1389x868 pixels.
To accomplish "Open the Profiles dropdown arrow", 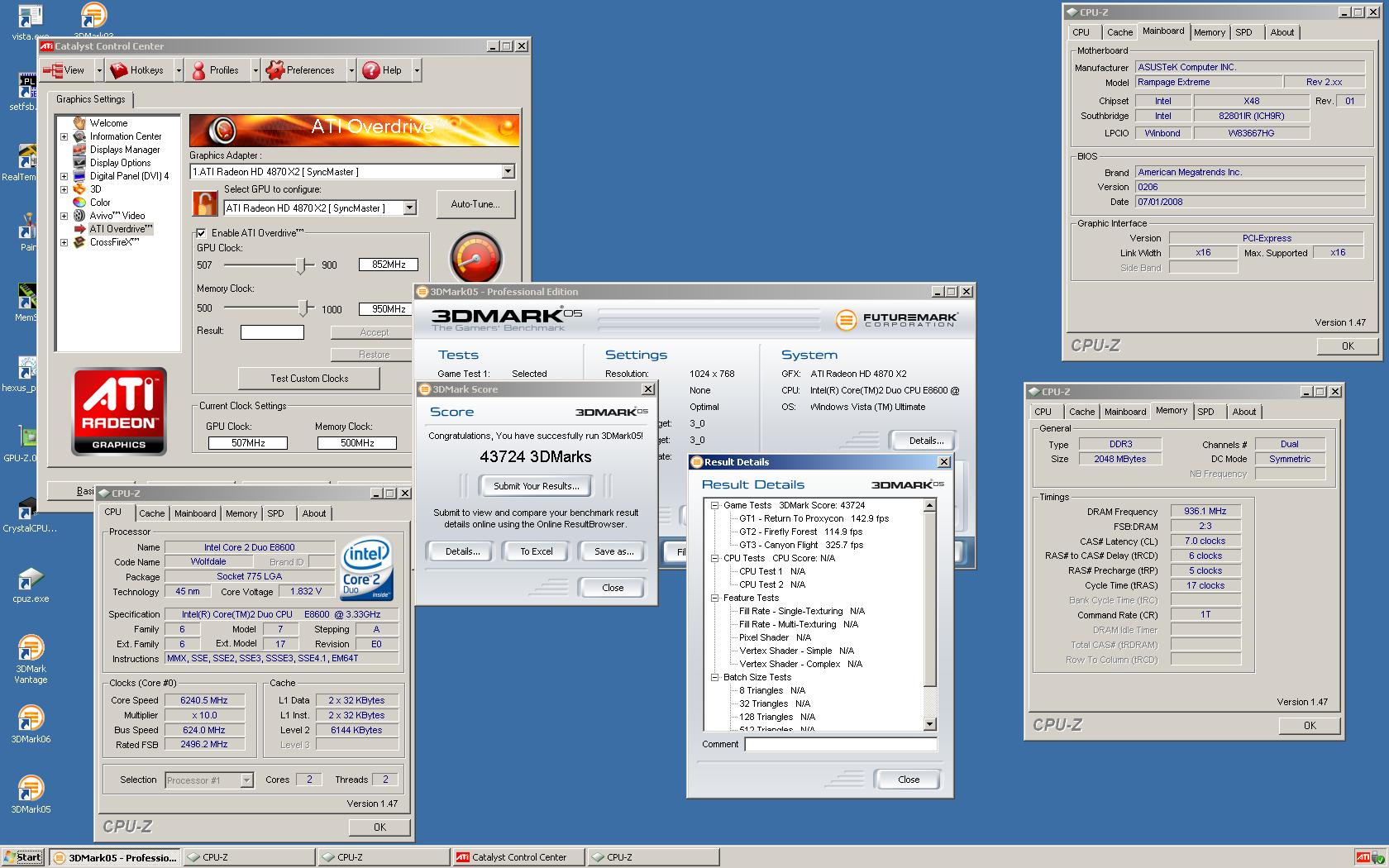I will click(x=255, y=70).
